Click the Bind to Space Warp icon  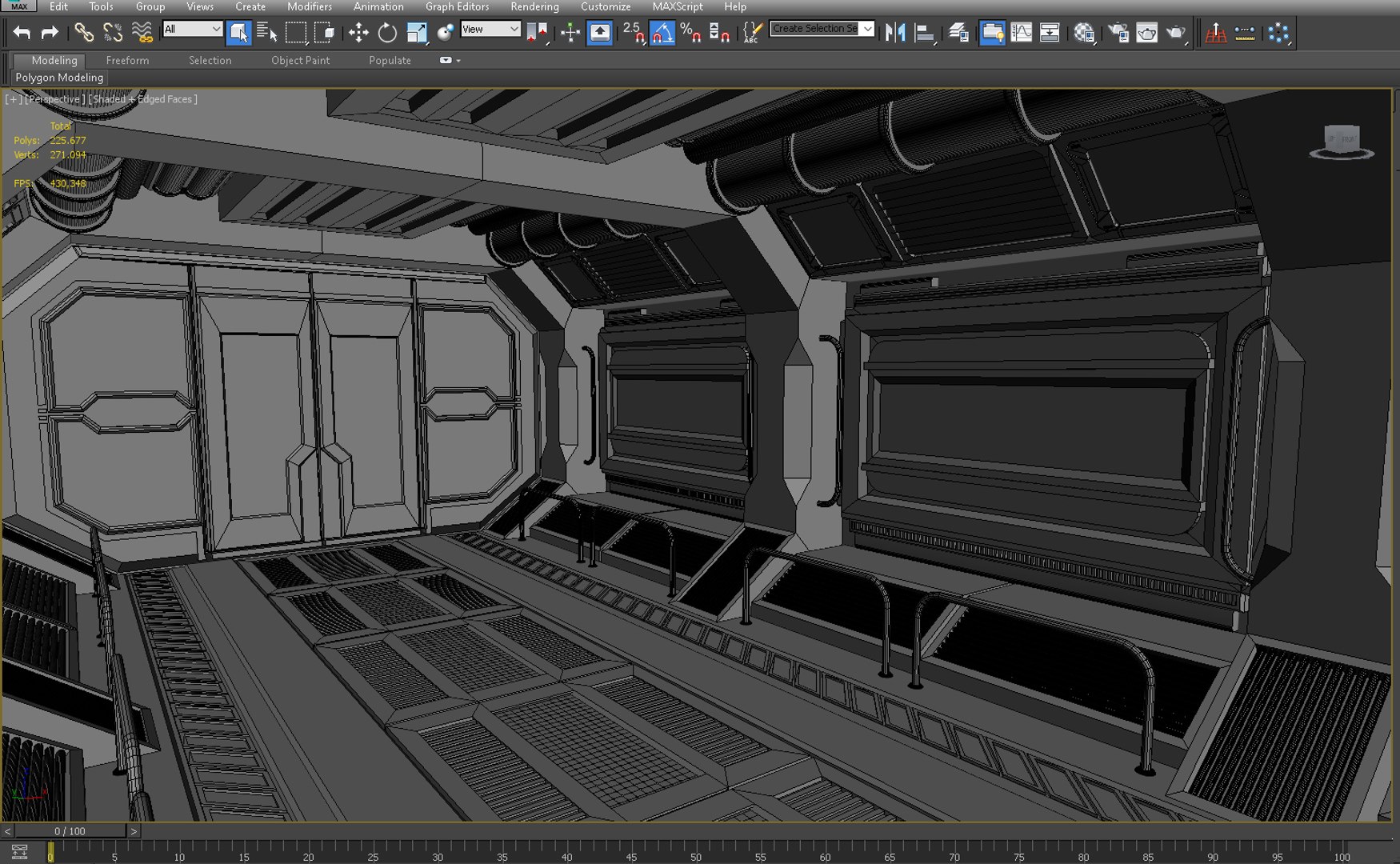tap(142, 33)
